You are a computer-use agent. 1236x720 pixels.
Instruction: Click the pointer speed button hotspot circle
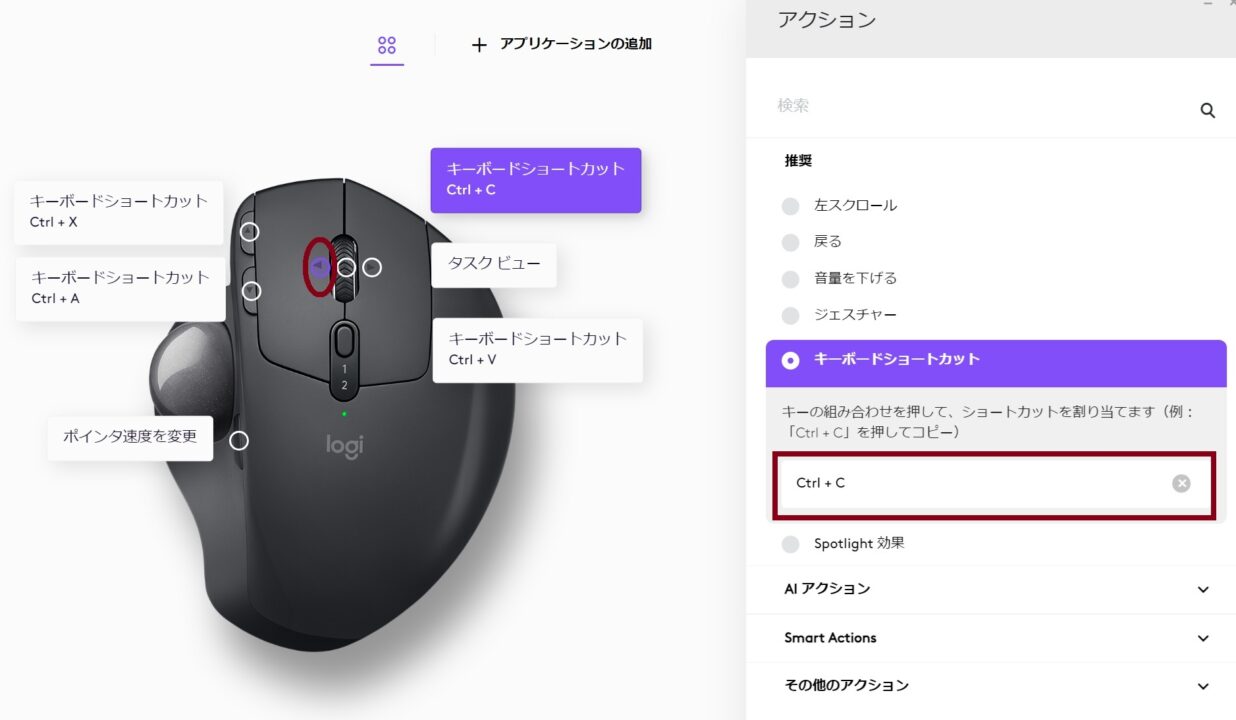pos(239,440)
